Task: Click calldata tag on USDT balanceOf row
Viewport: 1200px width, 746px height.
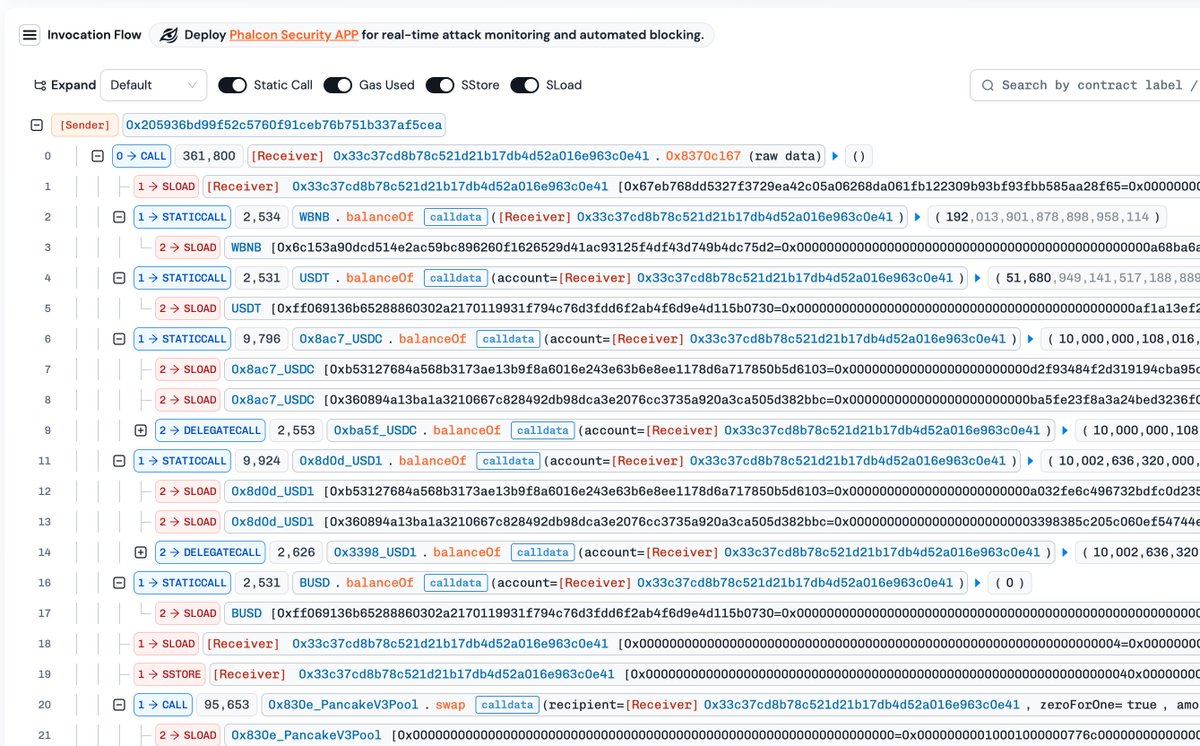Action: 453,278
